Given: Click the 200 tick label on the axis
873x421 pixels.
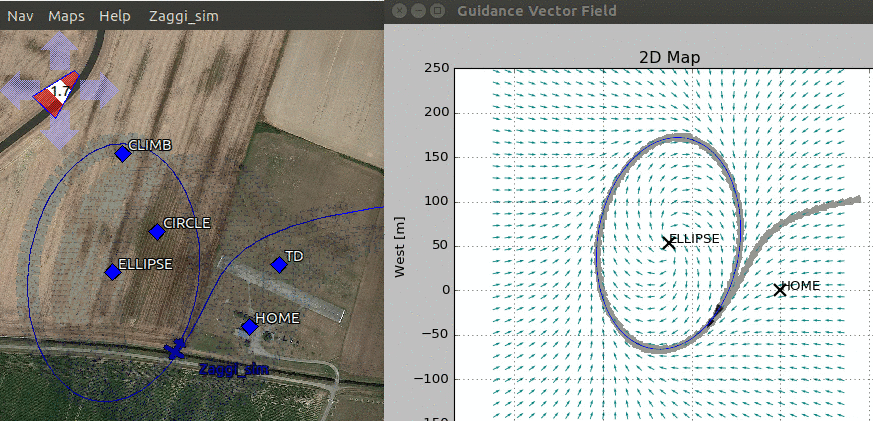Looking at the screenshot, I should (436, 113).
